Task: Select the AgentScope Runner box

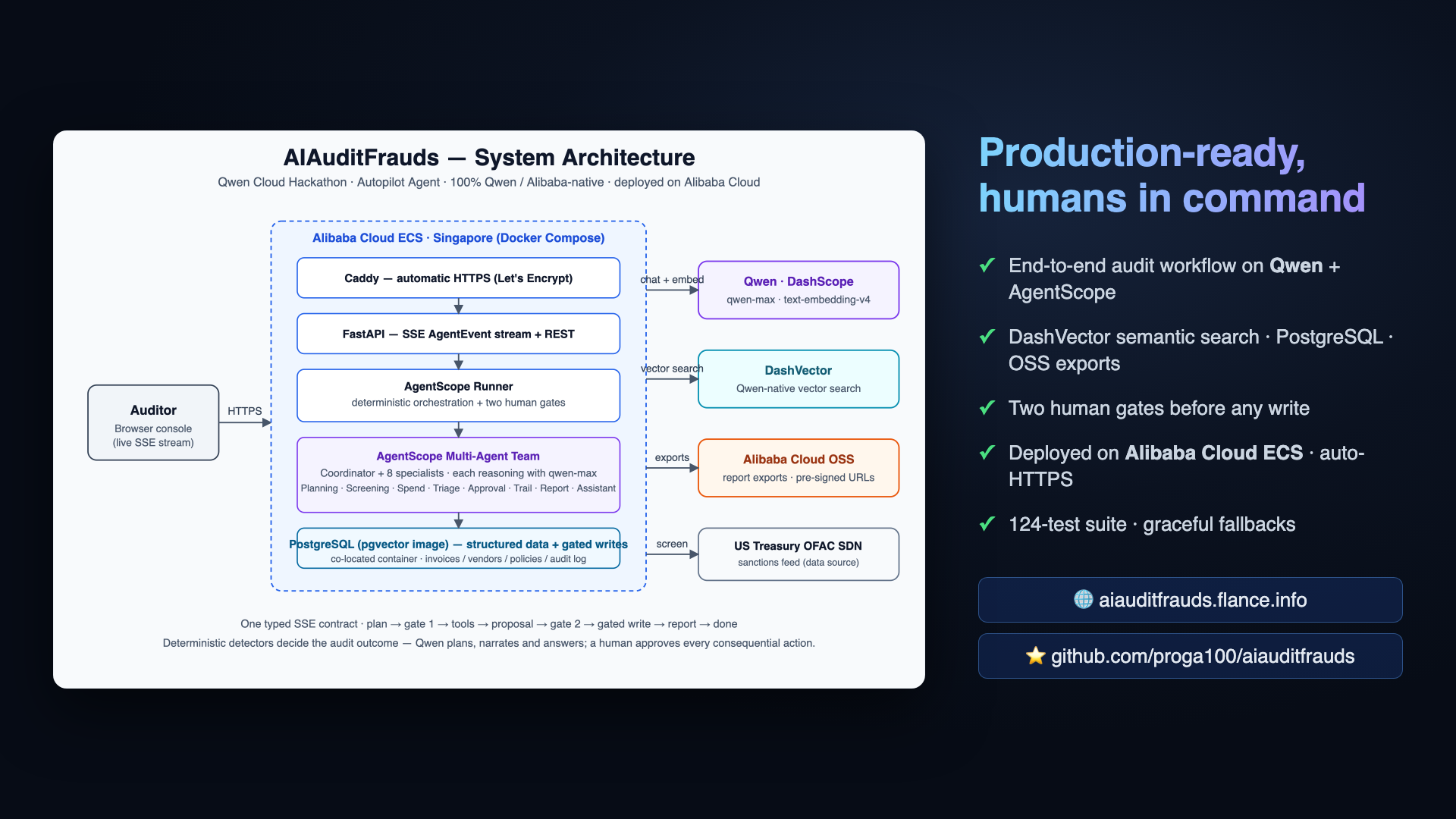Action: (x=458, y=395)
